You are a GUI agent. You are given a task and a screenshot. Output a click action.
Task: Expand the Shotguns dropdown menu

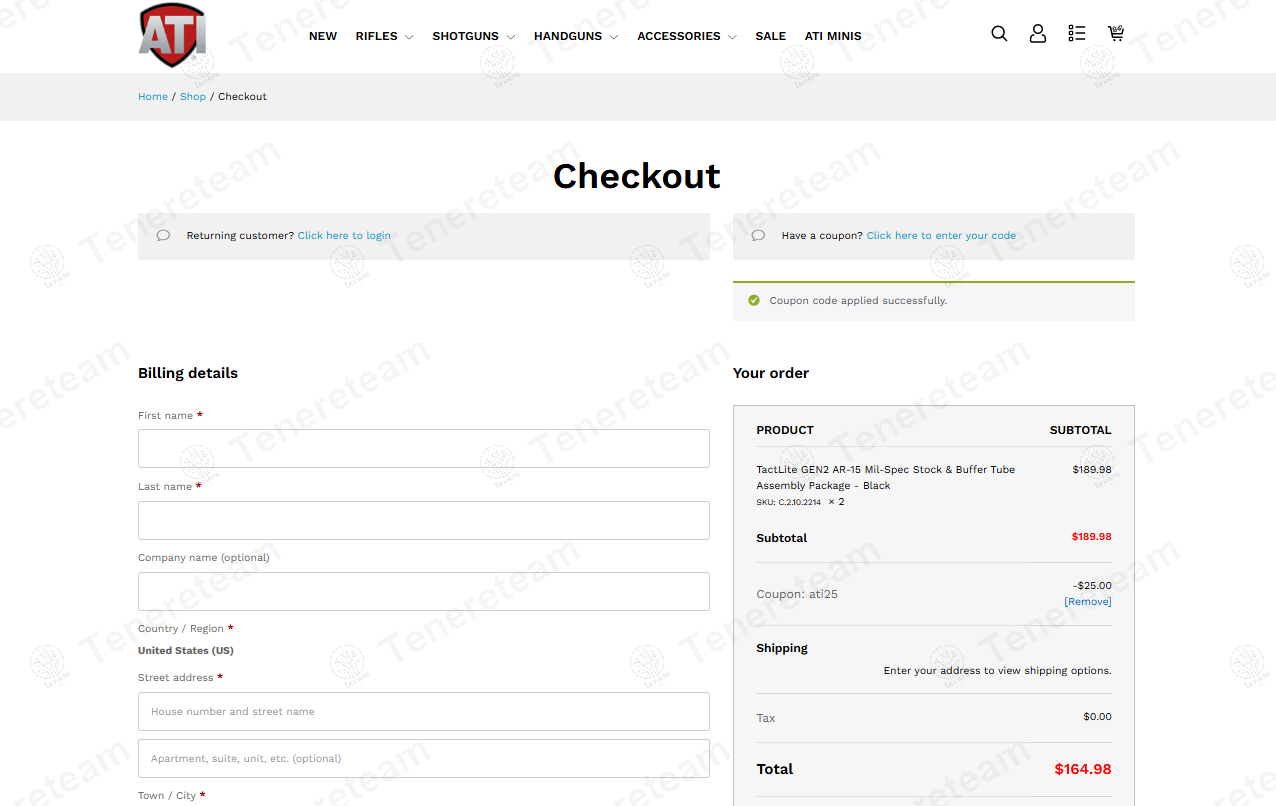point(473,36)
